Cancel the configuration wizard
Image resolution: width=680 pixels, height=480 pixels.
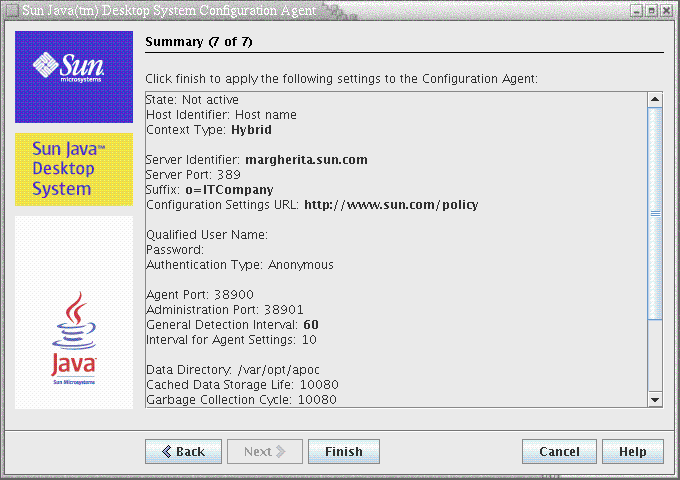559,451
